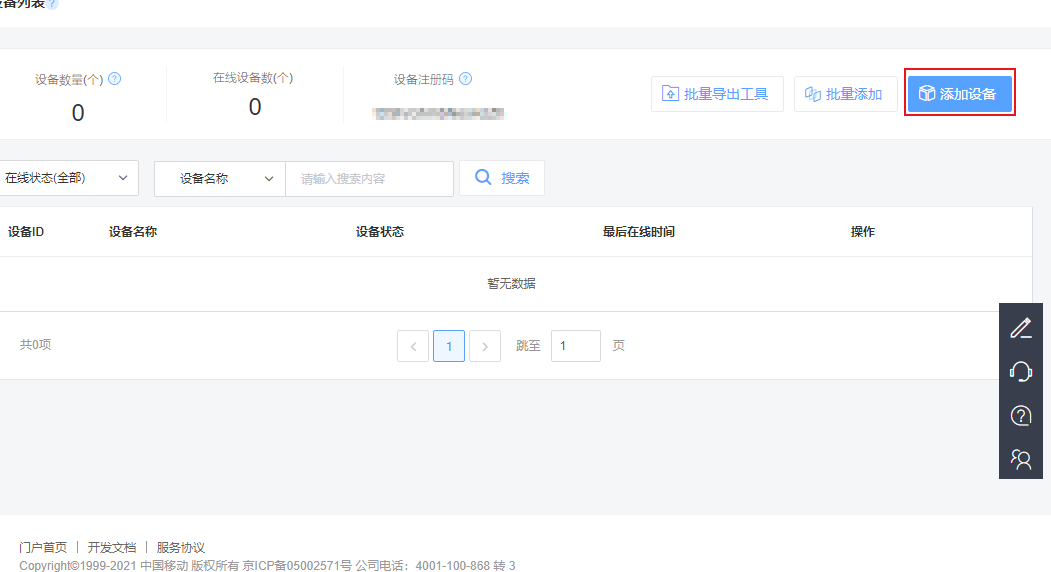Open the 批量添加 button
Image resolution: width=1051 pixels, height=572 pixels.
(845, 94)
